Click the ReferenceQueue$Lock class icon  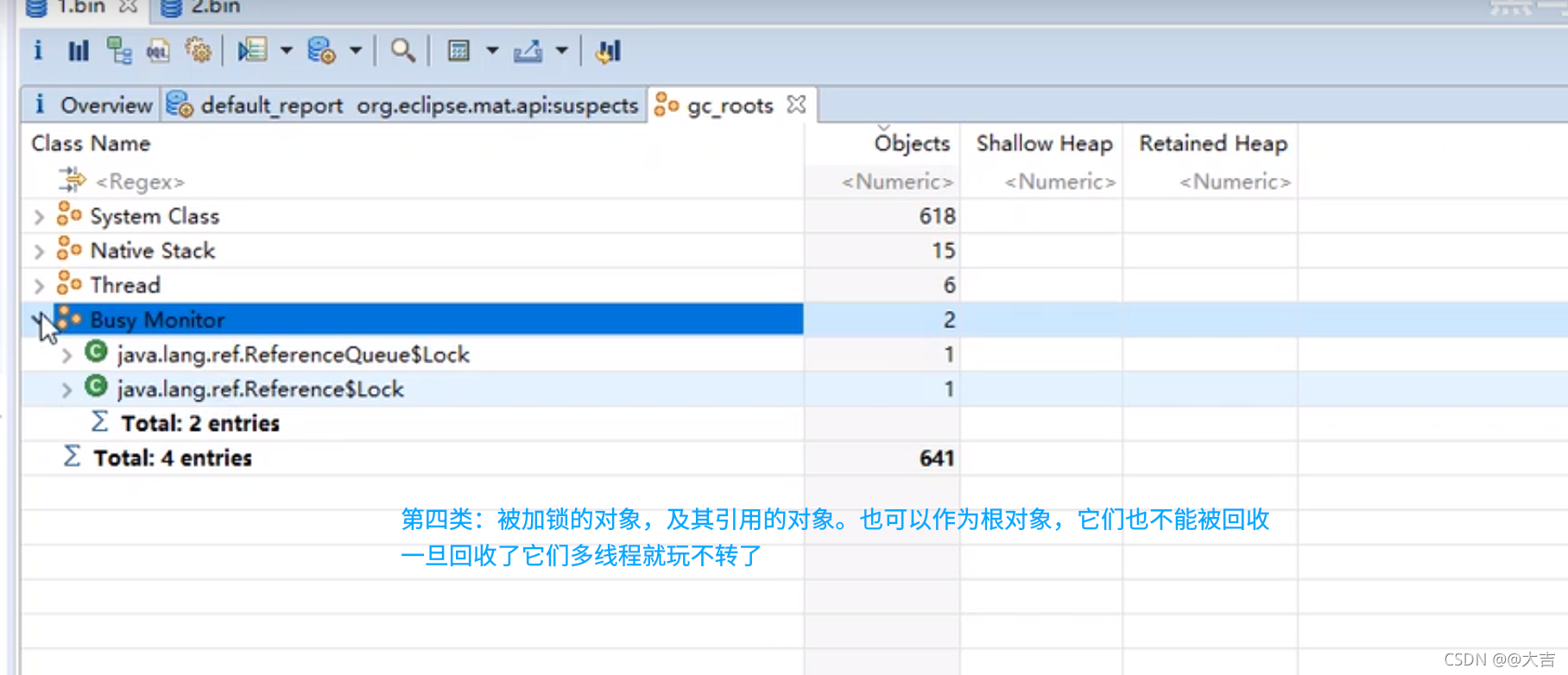click(96, 351)
